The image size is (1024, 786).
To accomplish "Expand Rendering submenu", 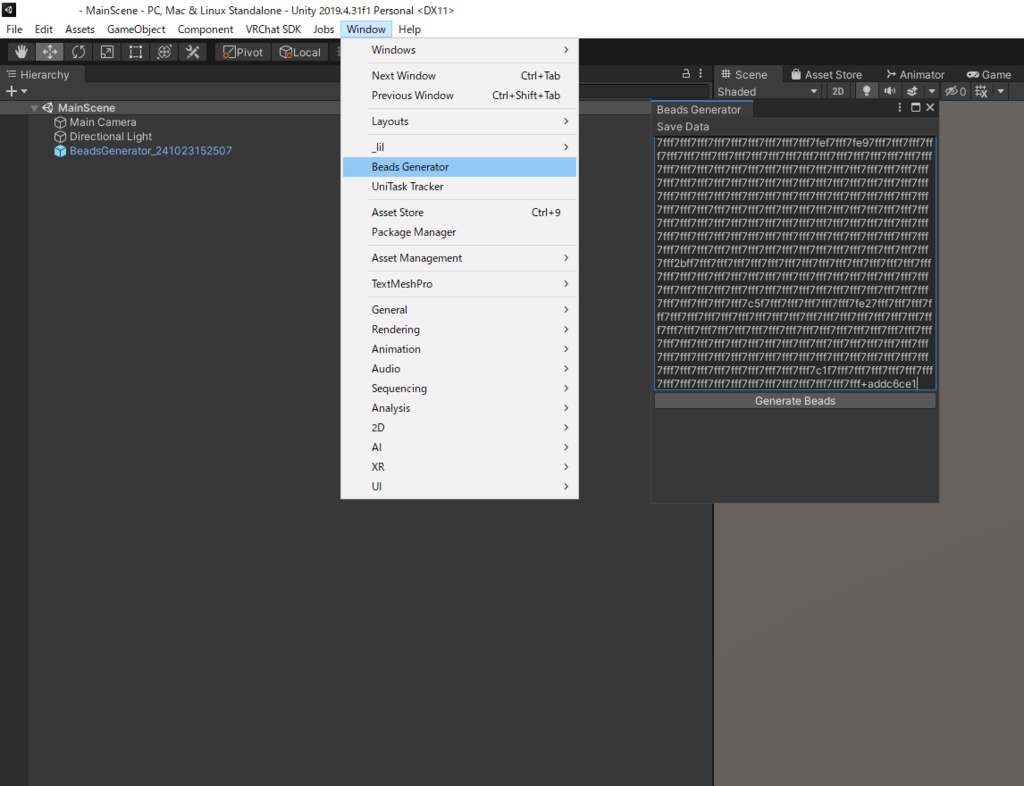I will pyautogui.click(x=460, y=330).
